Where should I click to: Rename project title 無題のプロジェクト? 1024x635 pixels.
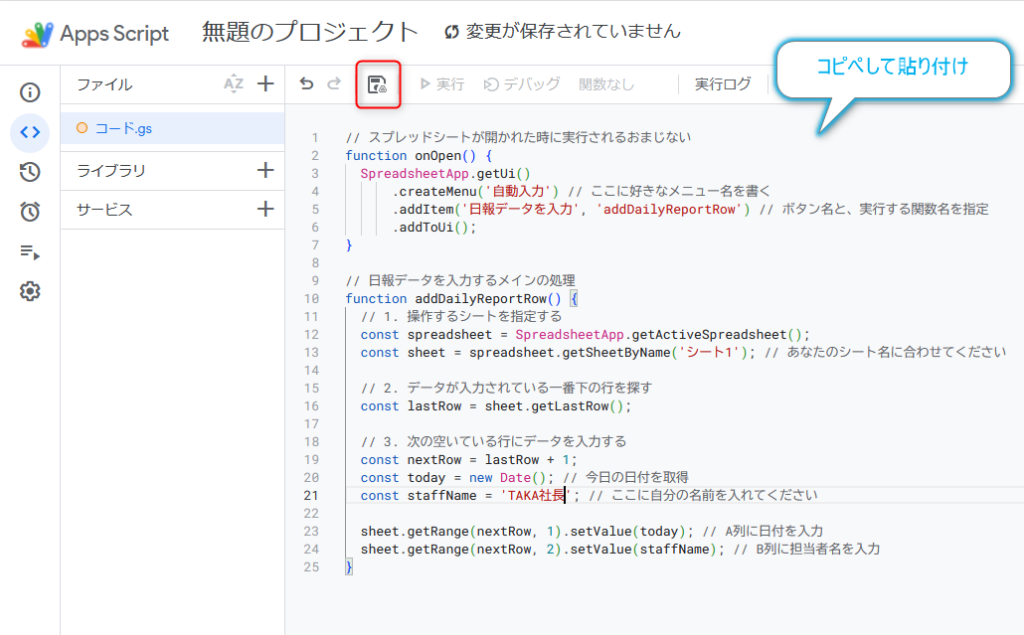click(x=310, y=31)
